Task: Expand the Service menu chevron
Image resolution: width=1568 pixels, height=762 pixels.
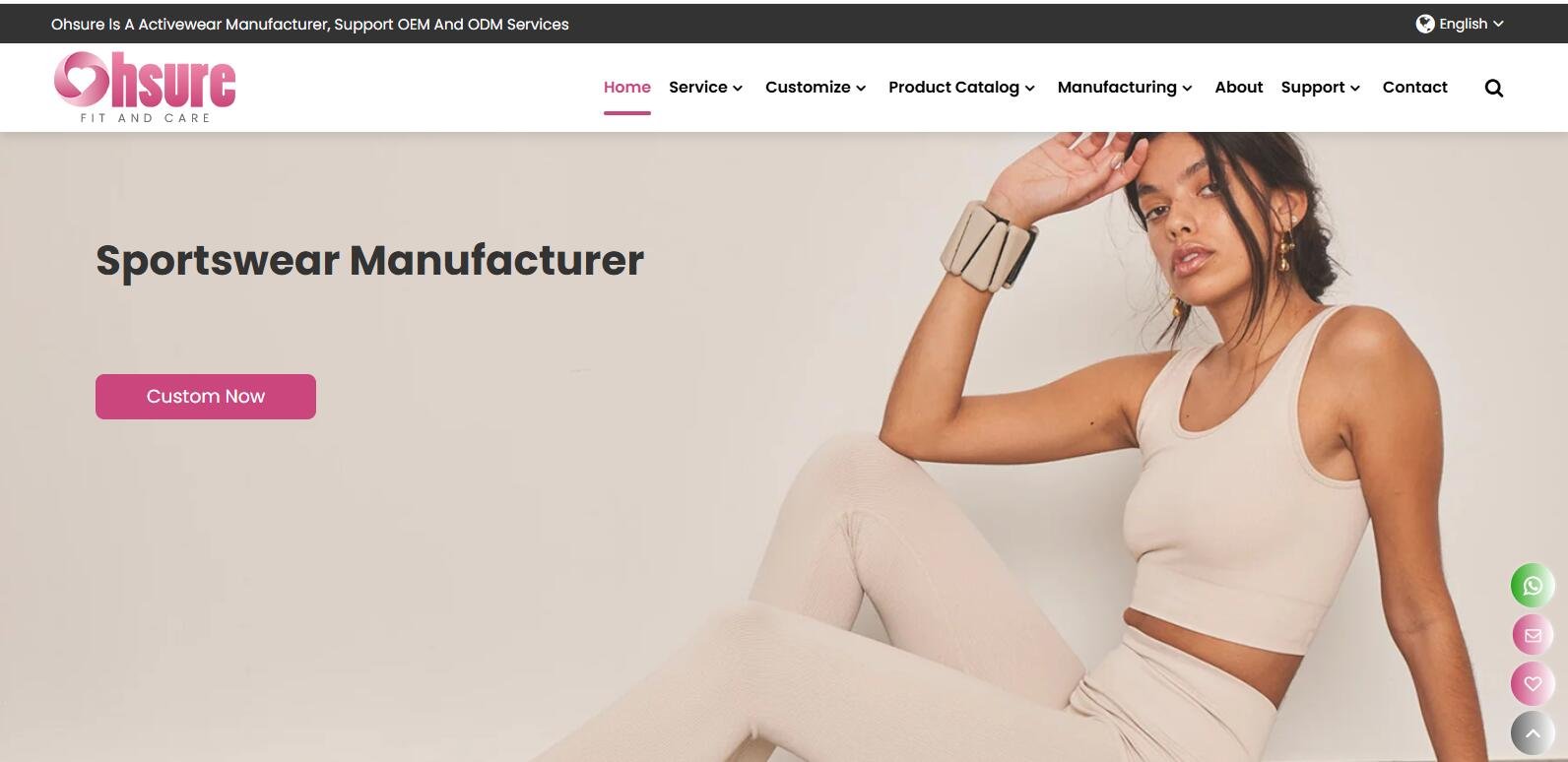Action: click(738, 89)
